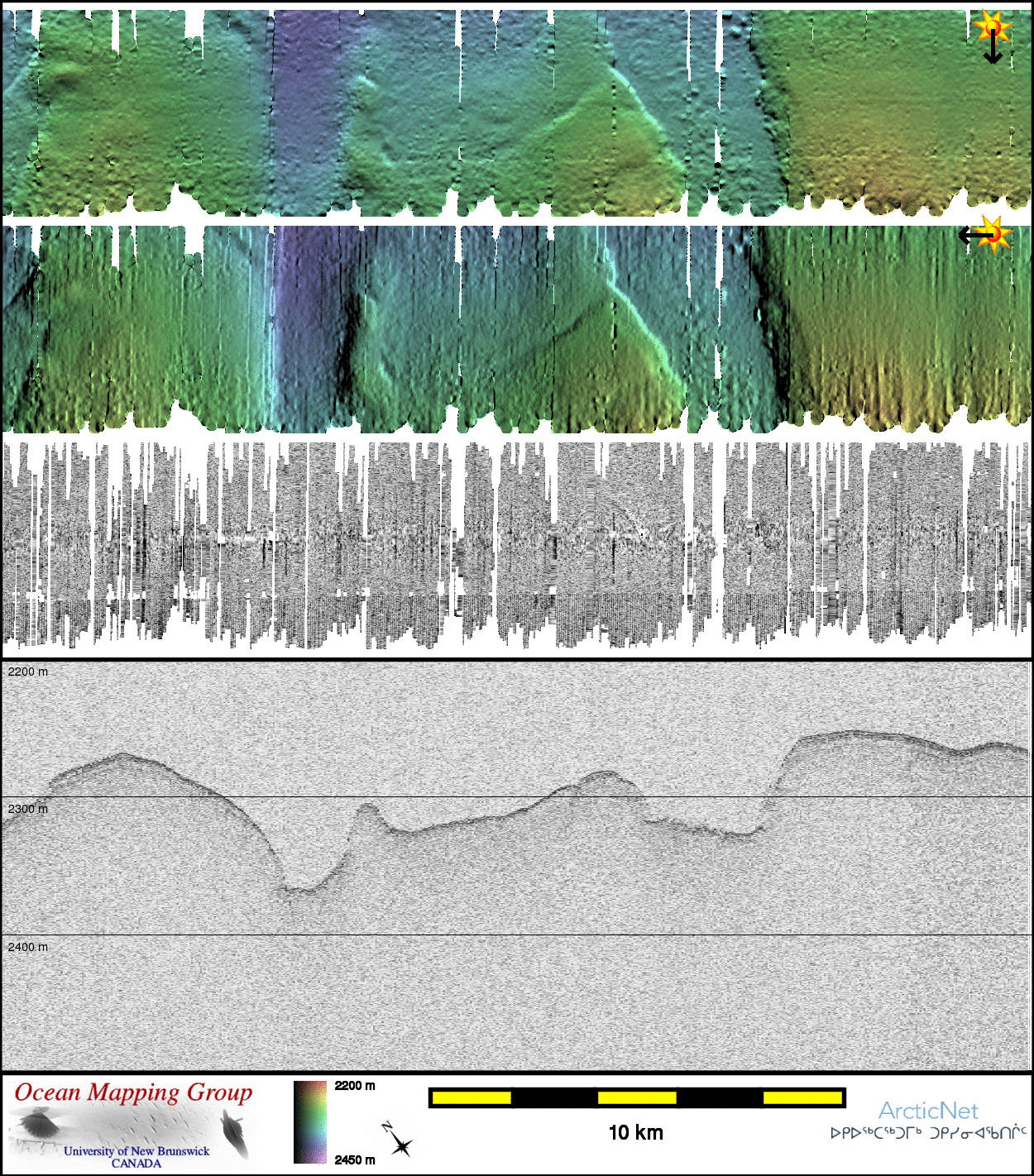Click the 2450 m color legend label

point(355,1159)
